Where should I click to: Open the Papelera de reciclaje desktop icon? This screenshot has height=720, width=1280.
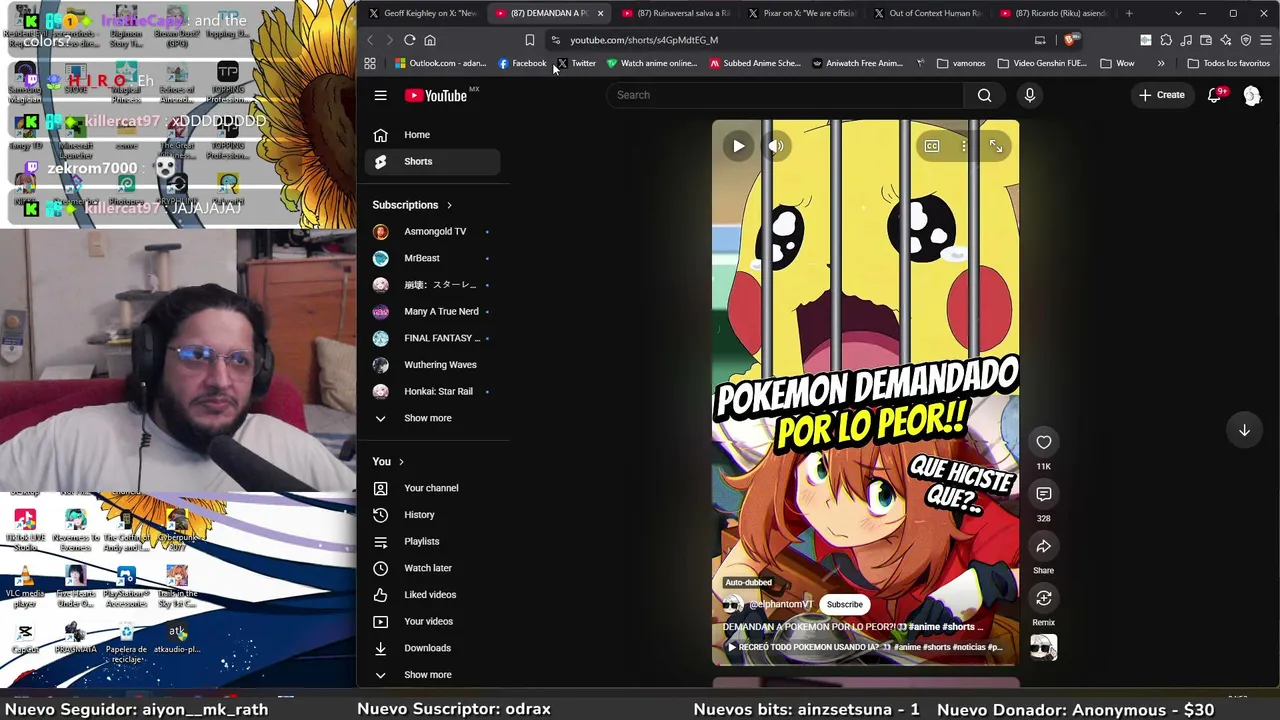(x=126, y=642)
